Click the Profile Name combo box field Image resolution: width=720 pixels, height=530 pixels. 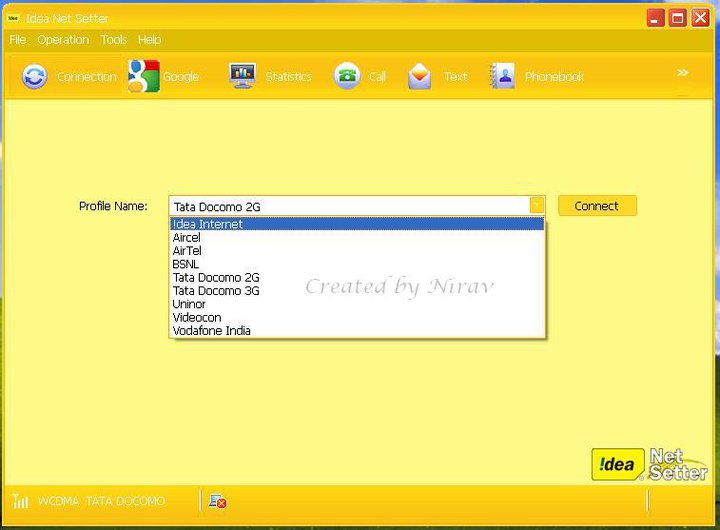[348, 206]
